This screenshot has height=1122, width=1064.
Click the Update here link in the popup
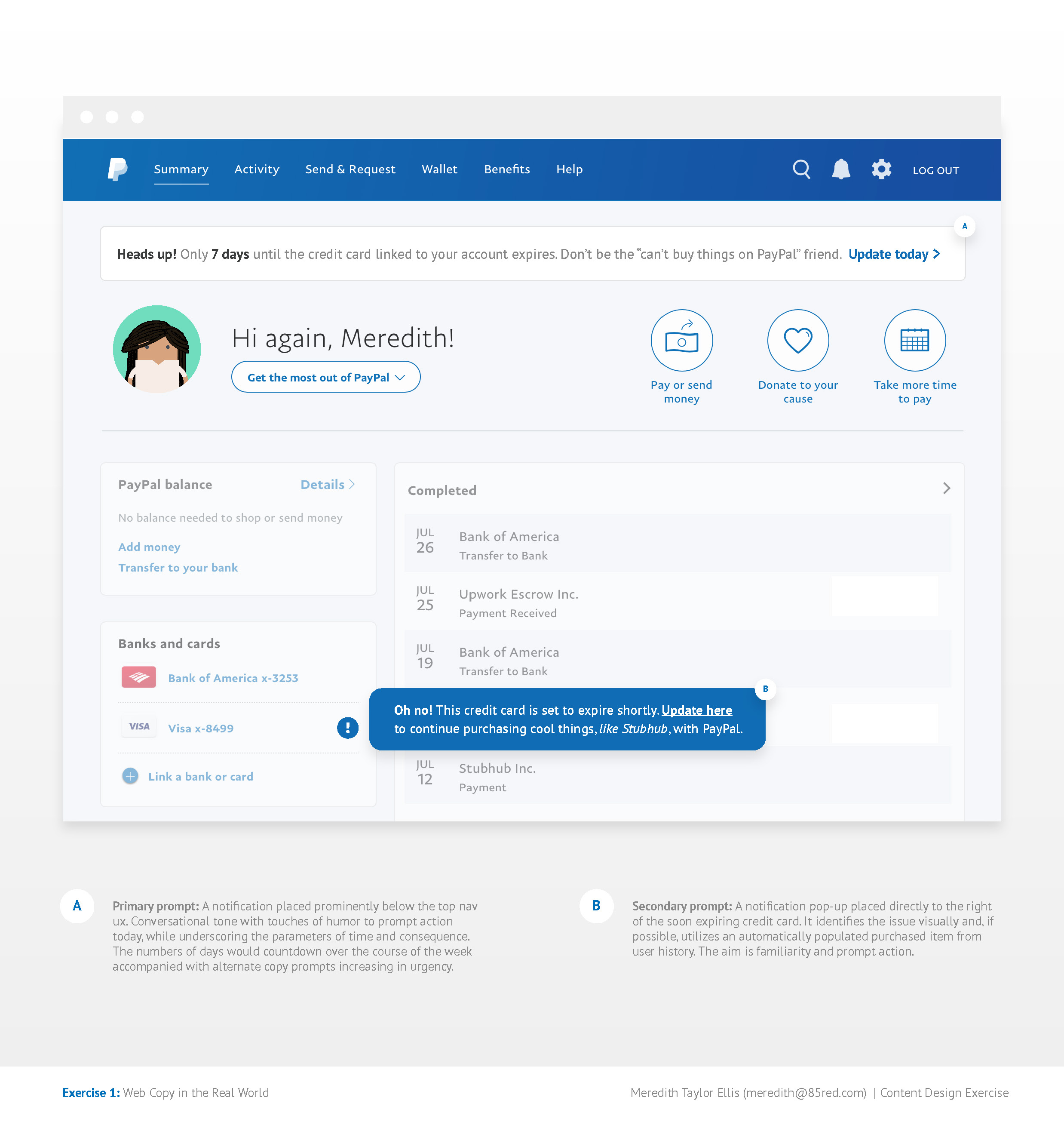tap(696, 710)
